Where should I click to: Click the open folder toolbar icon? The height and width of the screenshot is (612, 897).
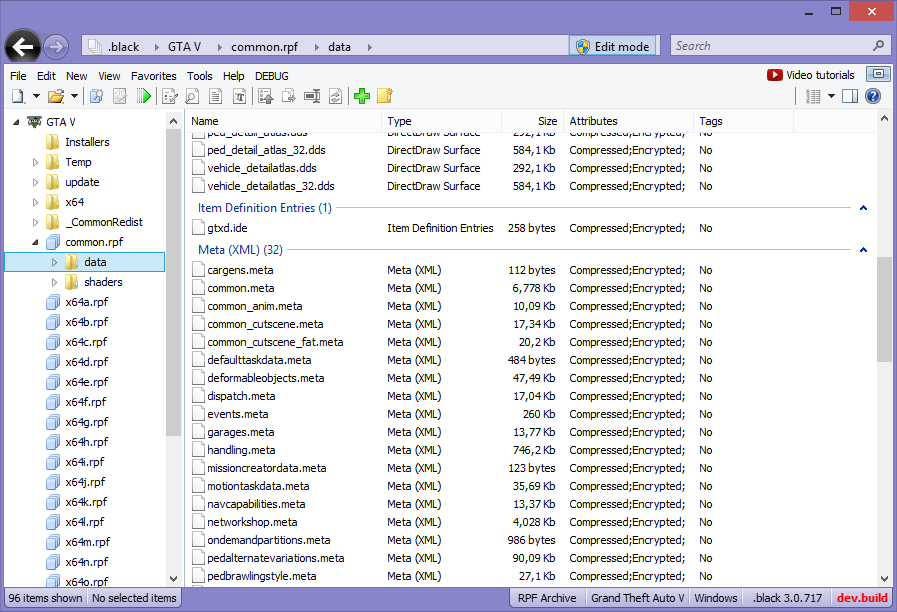tap(56, 96)
